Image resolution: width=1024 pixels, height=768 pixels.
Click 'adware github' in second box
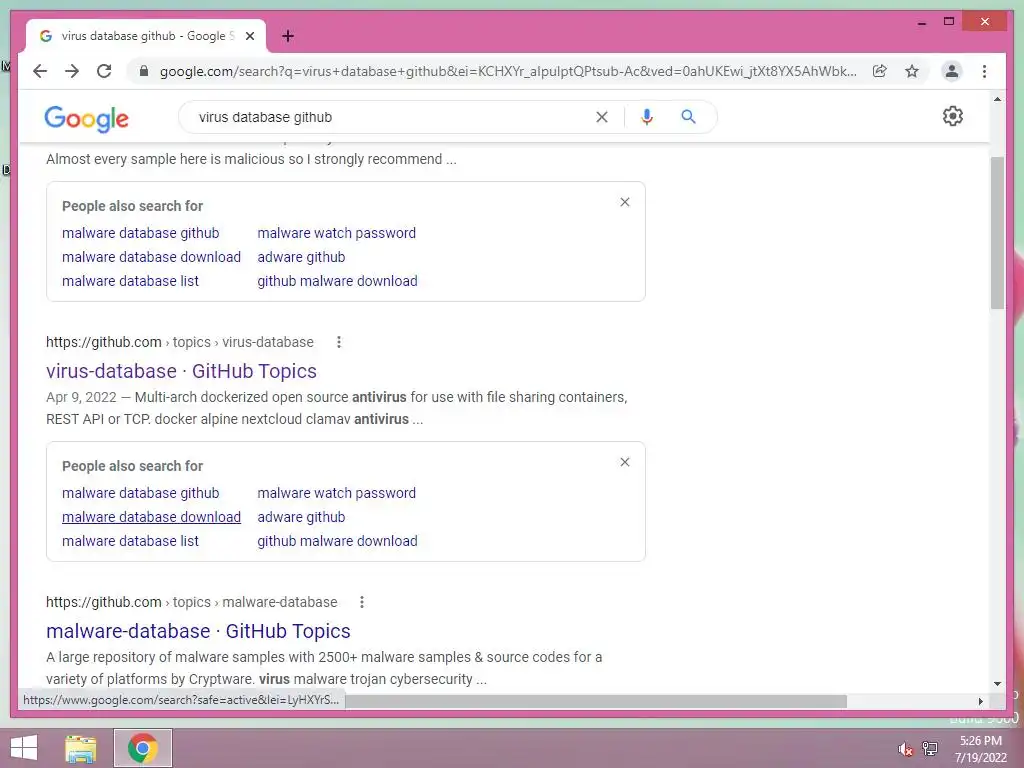[301, 517]
